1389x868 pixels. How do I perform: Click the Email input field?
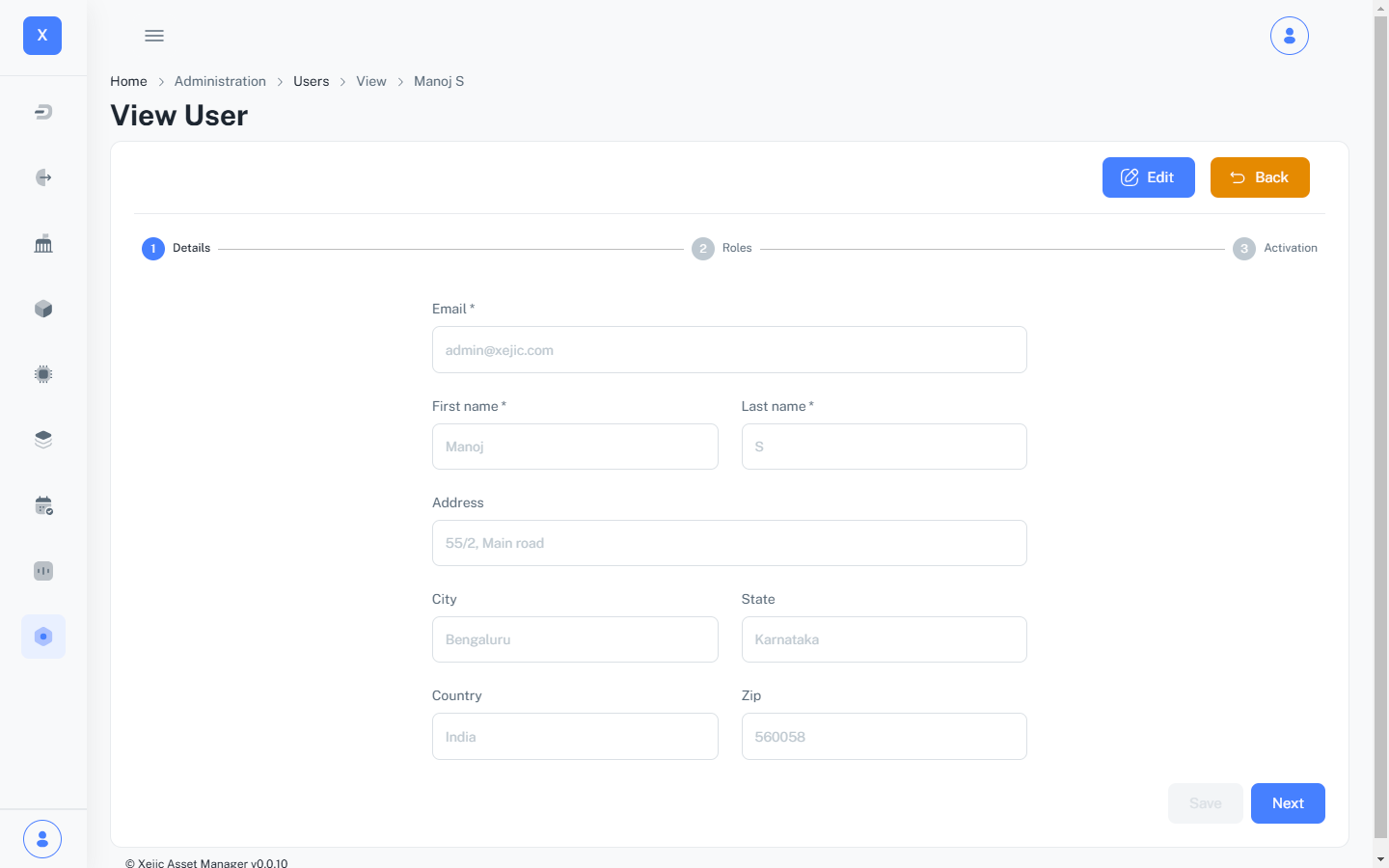729,350
